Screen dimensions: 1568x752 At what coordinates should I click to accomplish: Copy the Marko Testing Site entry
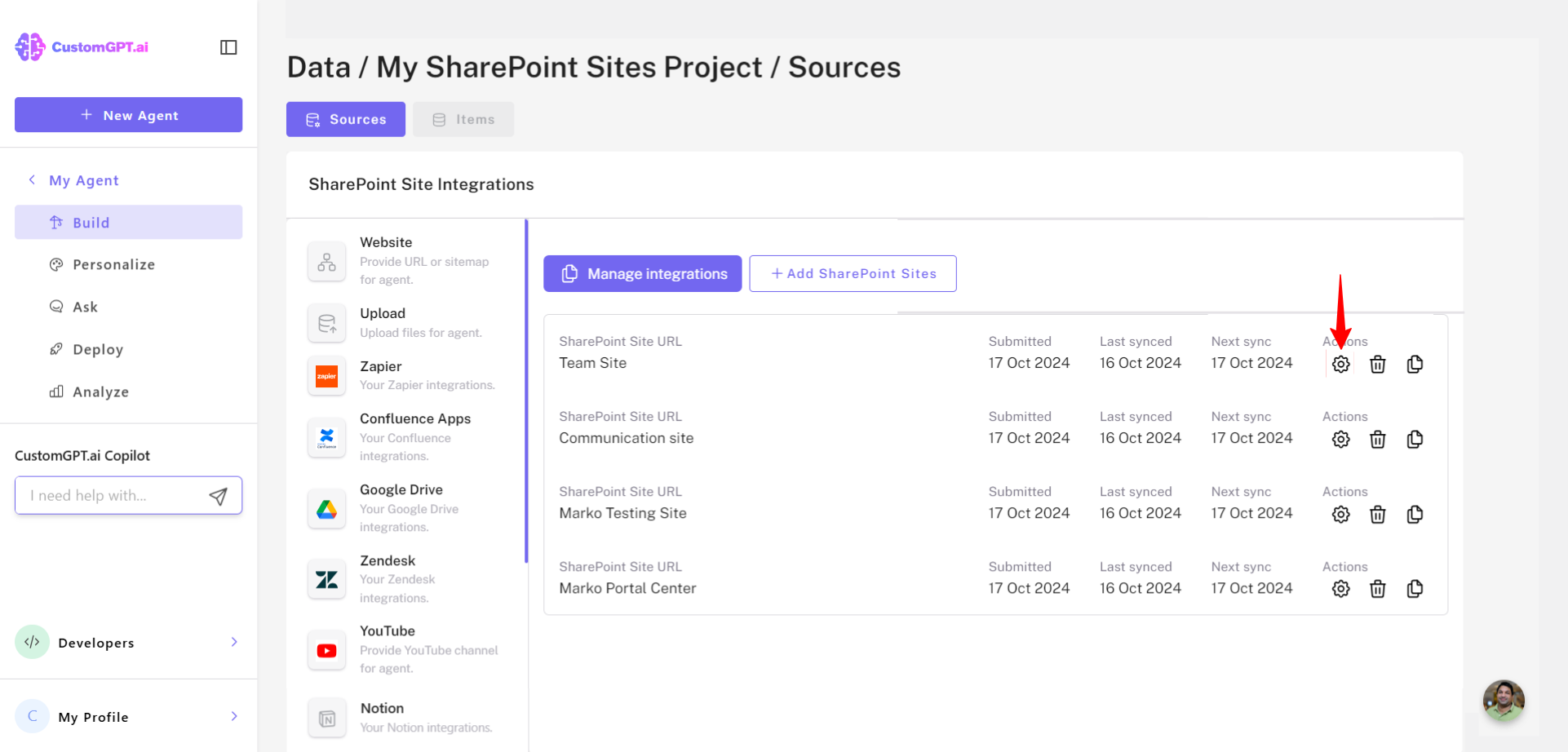[1415, 515]
